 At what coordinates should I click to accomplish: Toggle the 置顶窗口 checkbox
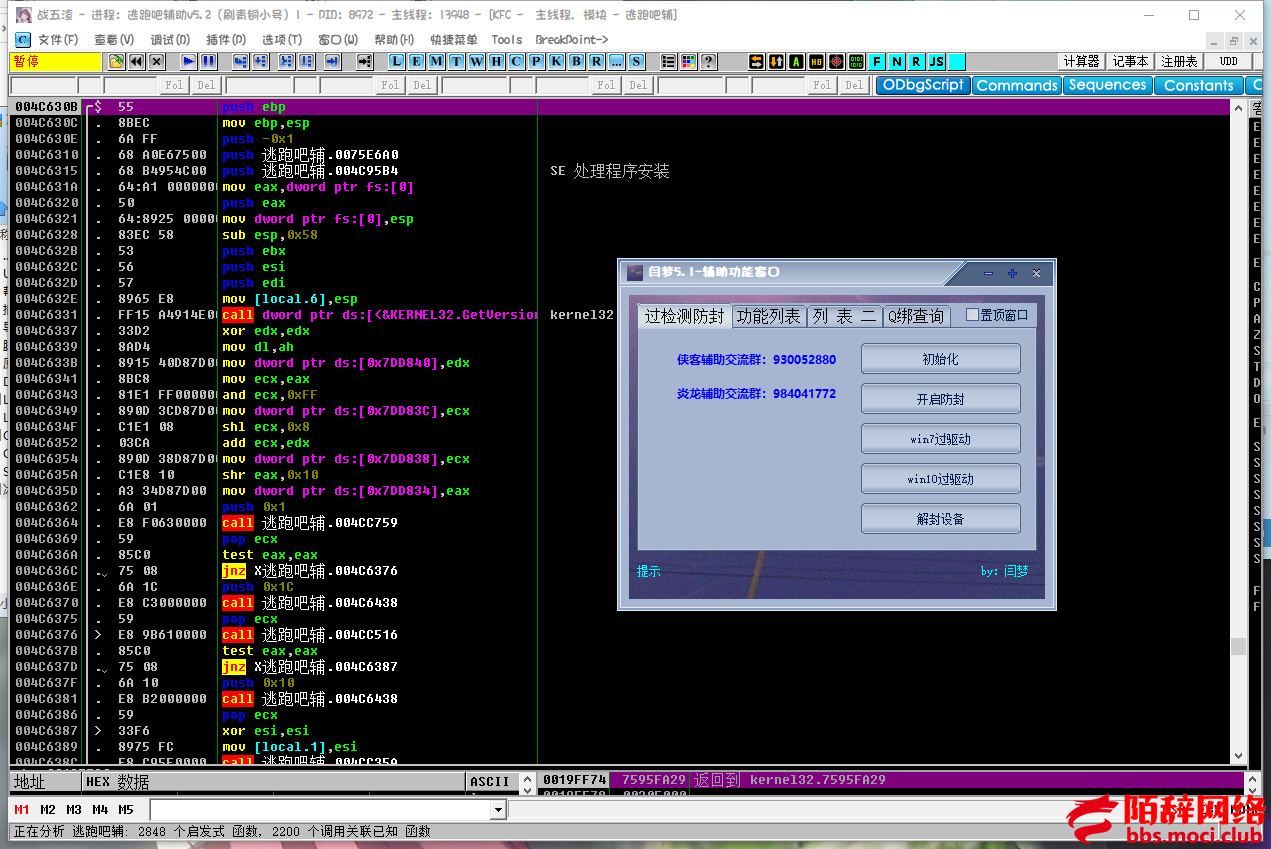(x=972, y=315)
